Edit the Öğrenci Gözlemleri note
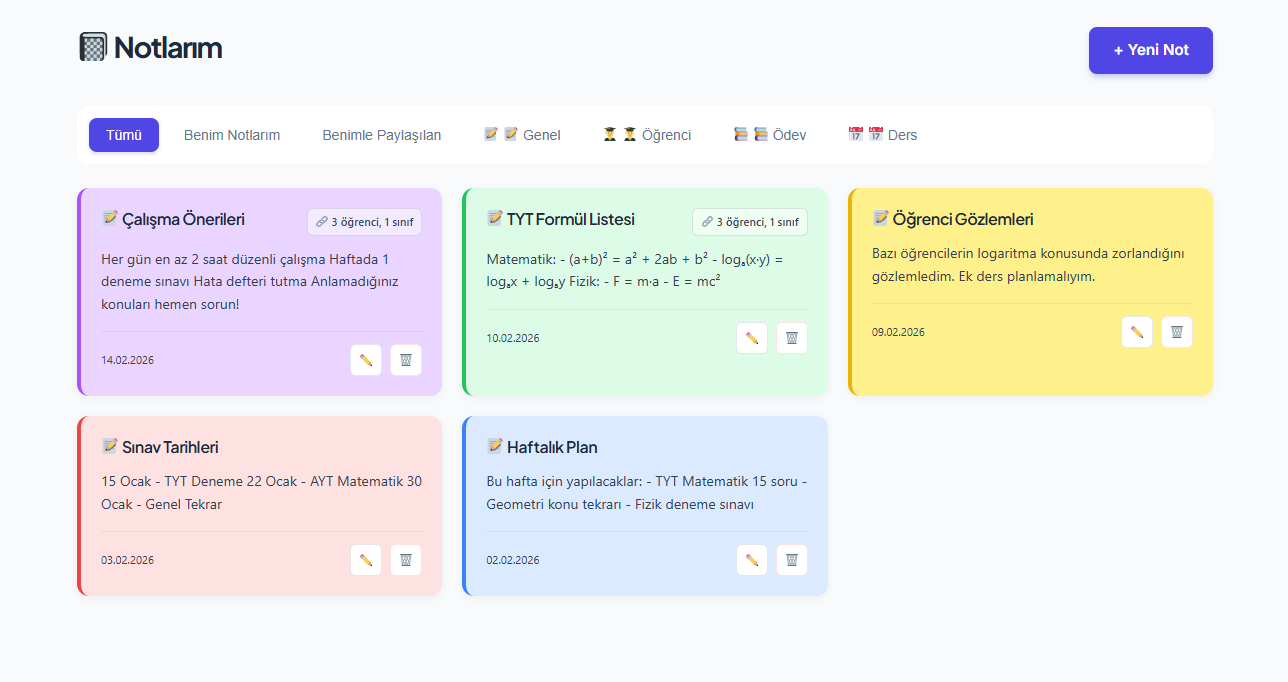Image resolution: width=1288 pixels, height=682 pixels. 1137,332
